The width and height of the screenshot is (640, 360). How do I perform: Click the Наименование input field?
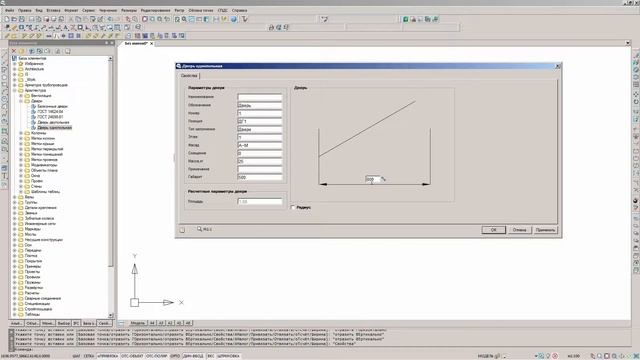260,97
